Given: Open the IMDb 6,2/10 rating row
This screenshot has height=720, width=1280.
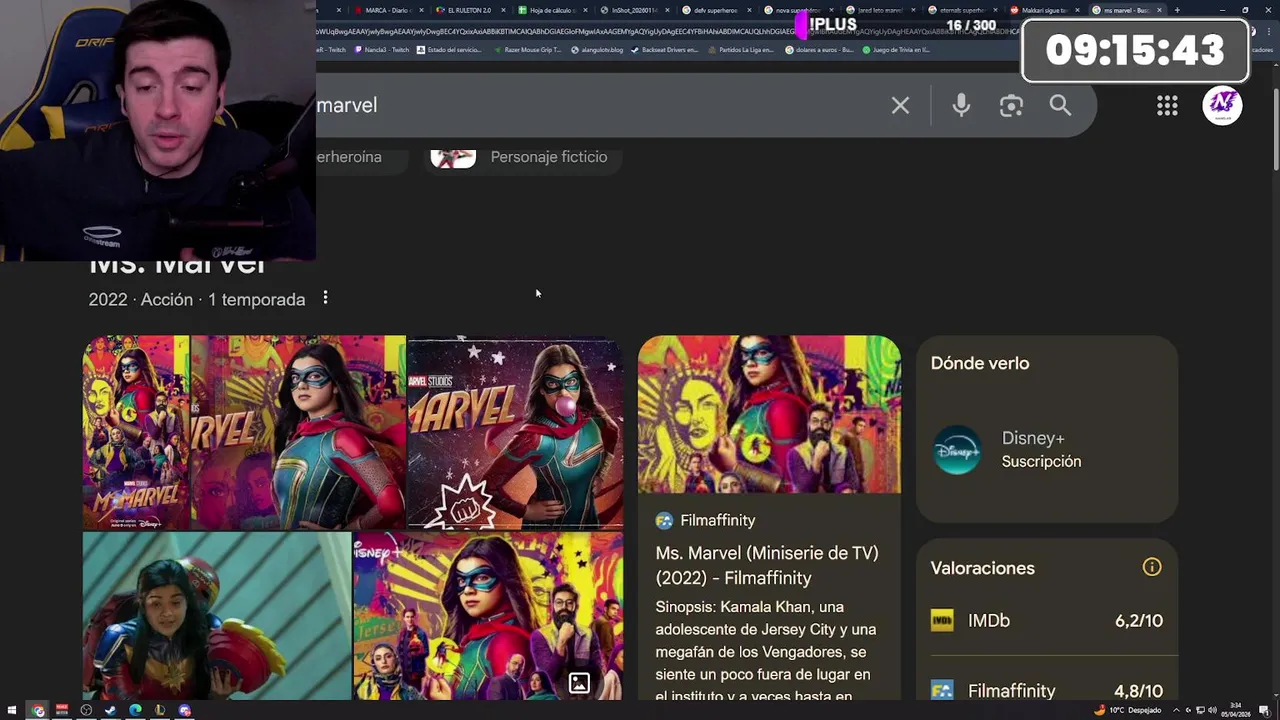Looking at the screenshot, I should tap(1047, 621).
